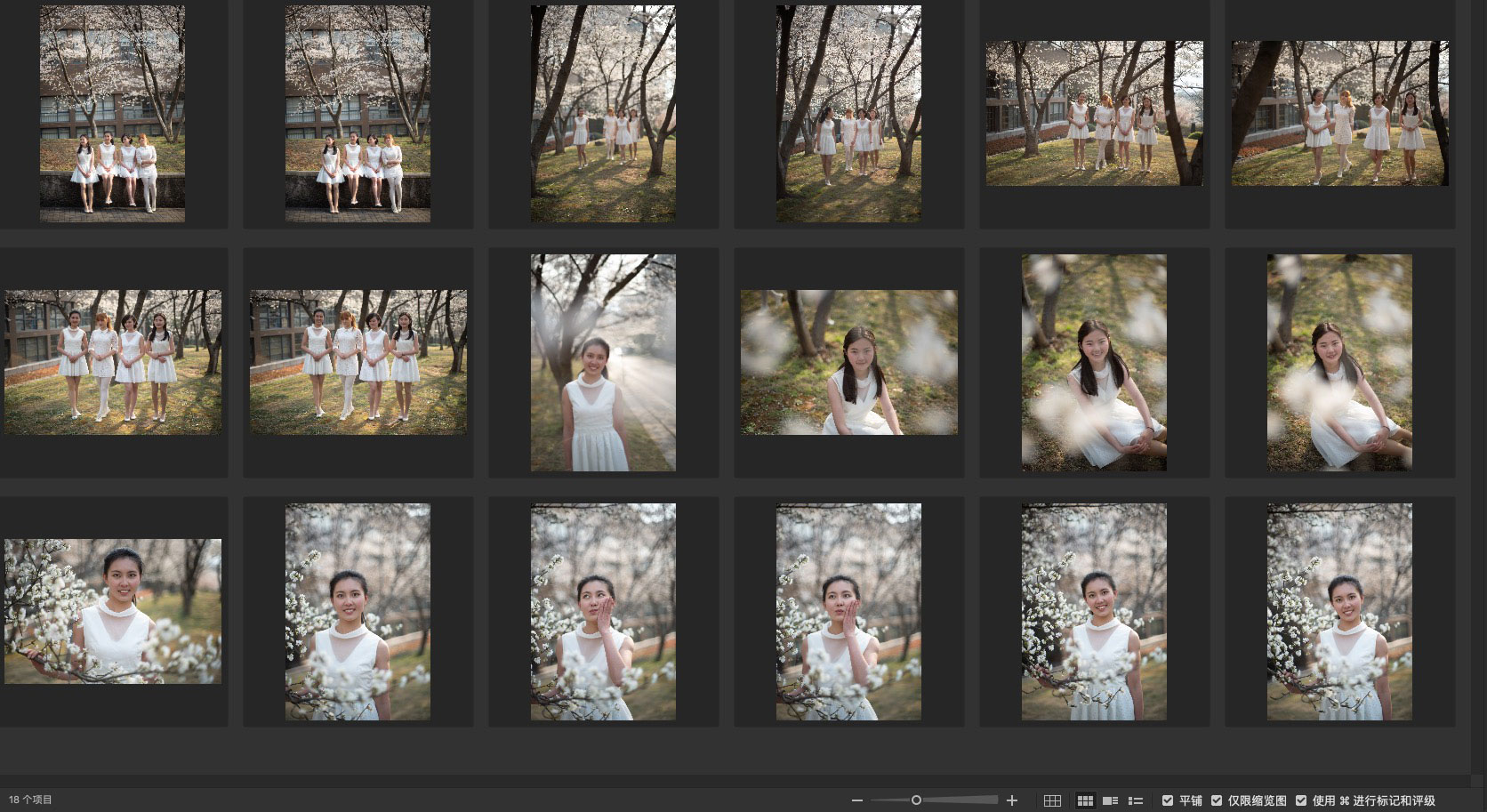
Task: Click the minus icon to shrink thumbnails
Action: (x=856, y=800)
